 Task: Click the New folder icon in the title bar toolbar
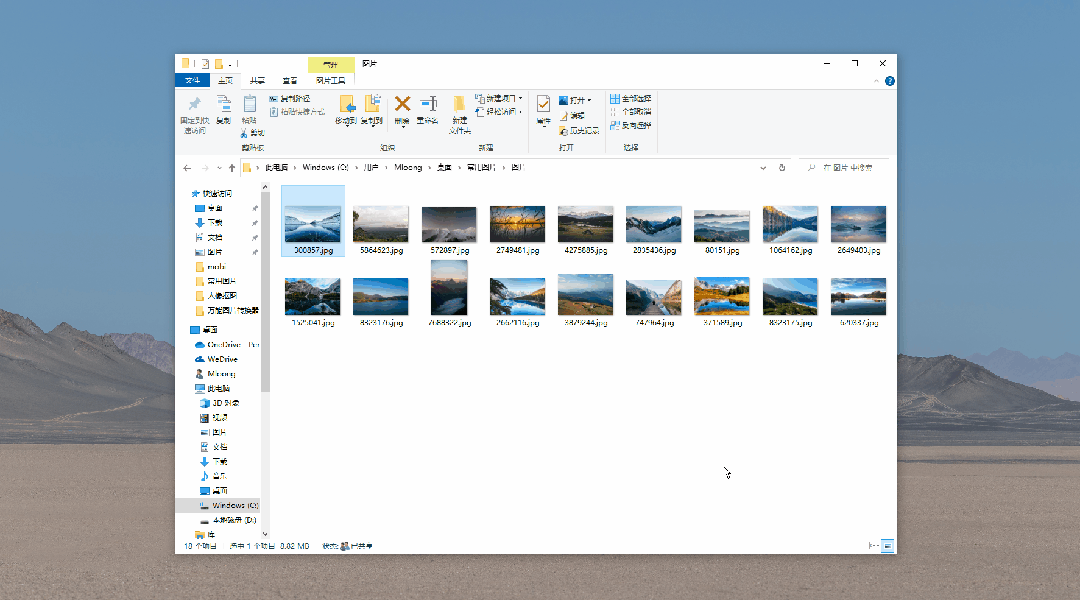tap(218, 64)
